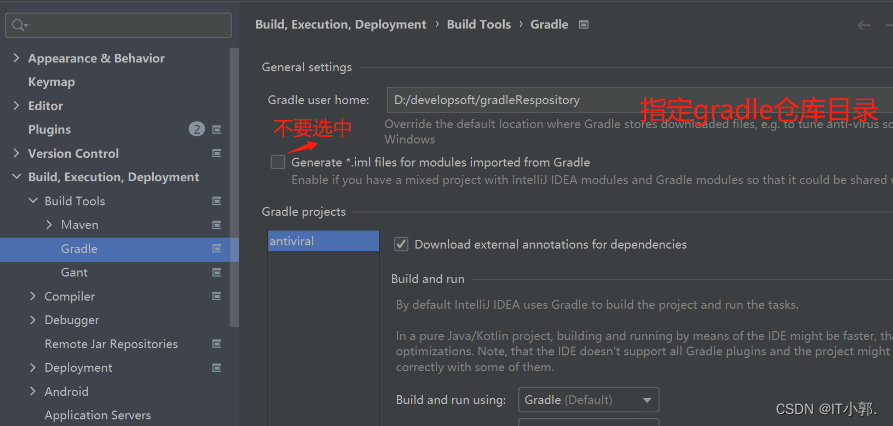Click Build Tools in the breadcrumb
This screenshot has width=893, height=426.
tap(478, 24)
